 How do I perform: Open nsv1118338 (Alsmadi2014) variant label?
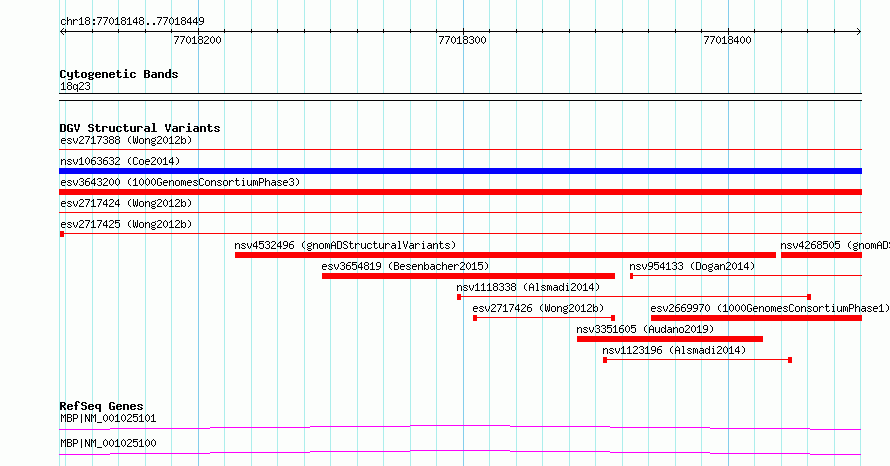click(x=528, y=287)
